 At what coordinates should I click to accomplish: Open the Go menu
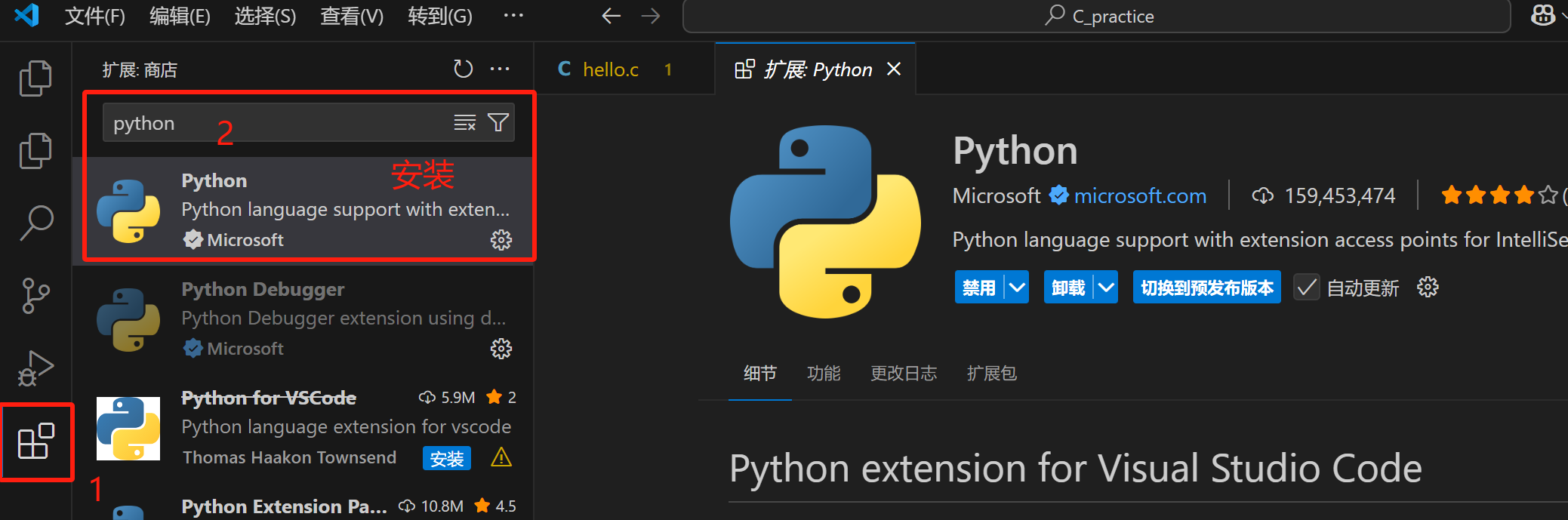pos(440,16)
